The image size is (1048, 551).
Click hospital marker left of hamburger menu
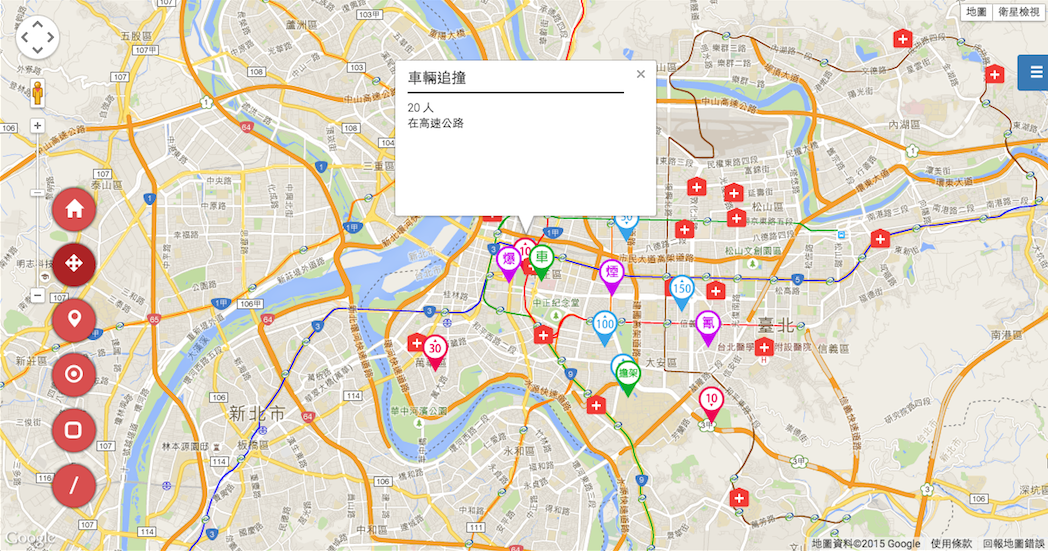(995, 74)
